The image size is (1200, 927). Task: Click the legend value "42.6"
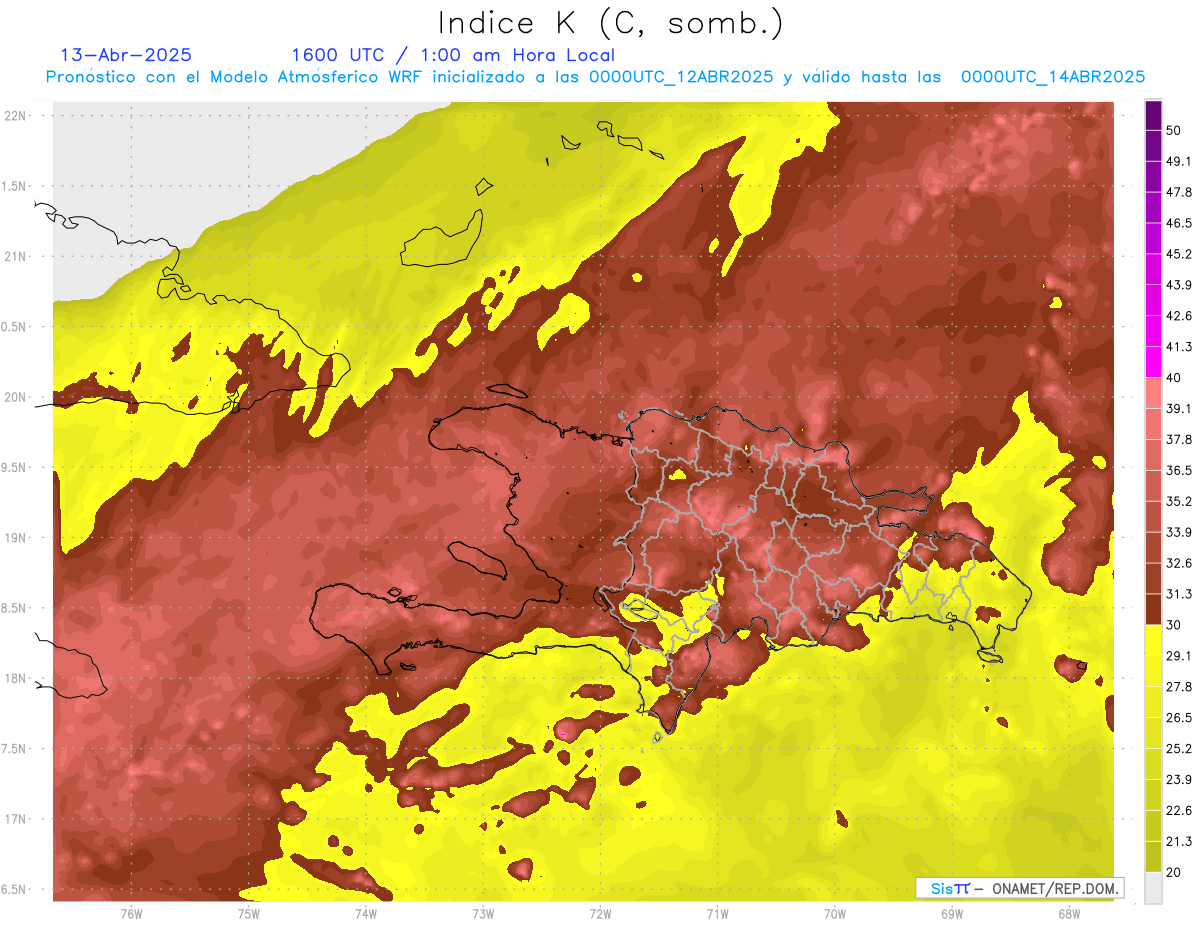1179,316
